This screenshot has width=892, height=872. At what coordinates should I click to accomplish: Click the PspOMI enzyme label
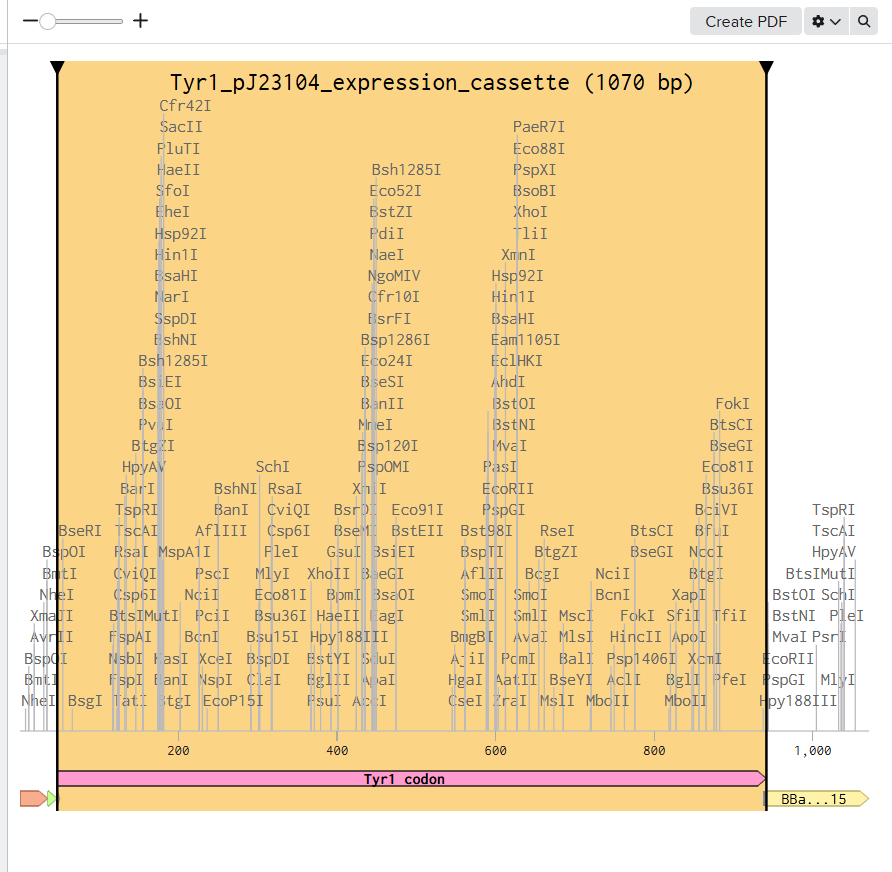point(383,467)
